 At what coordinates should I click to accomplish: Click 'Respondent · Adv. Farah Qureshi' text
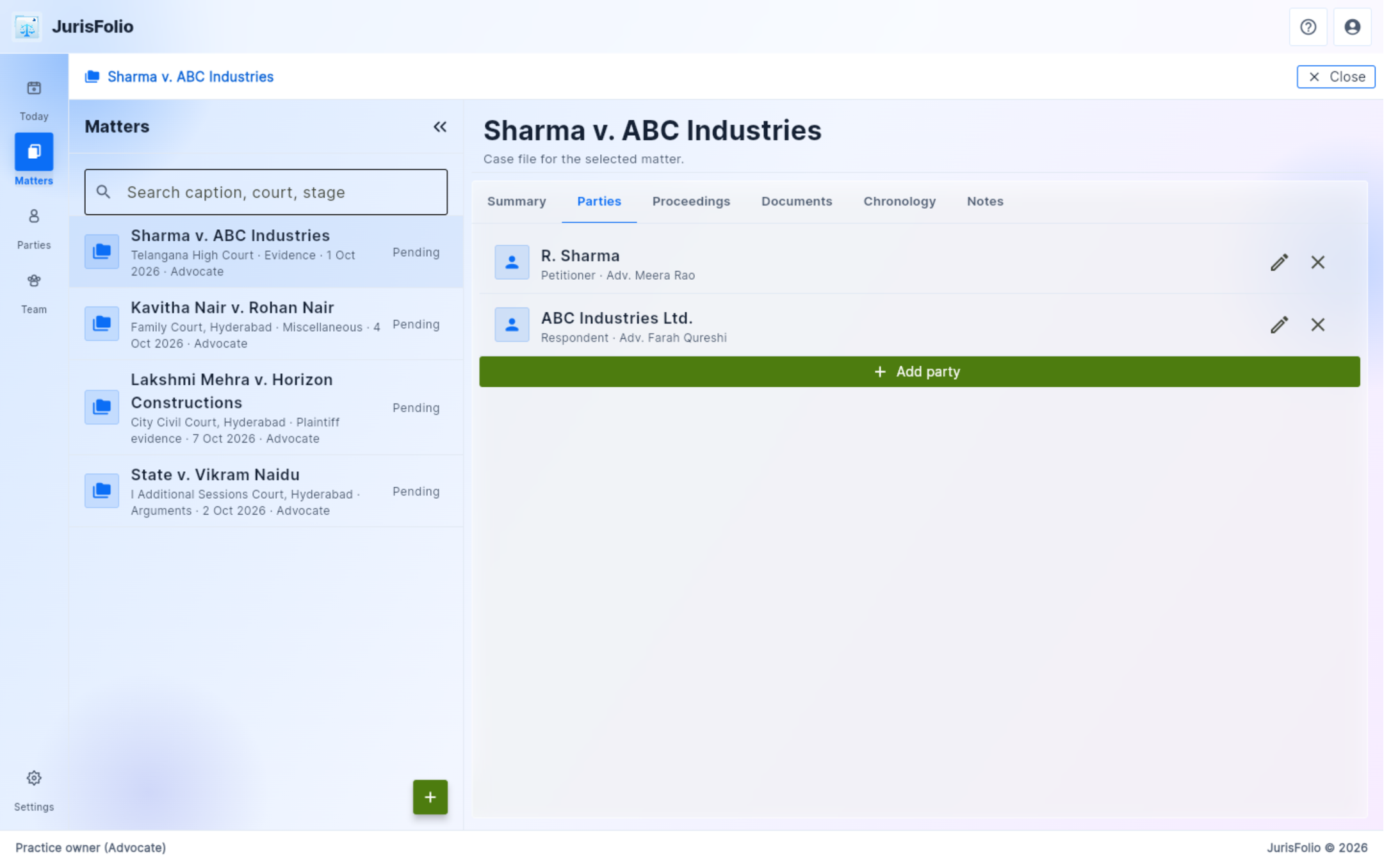[x=633, y=338]
